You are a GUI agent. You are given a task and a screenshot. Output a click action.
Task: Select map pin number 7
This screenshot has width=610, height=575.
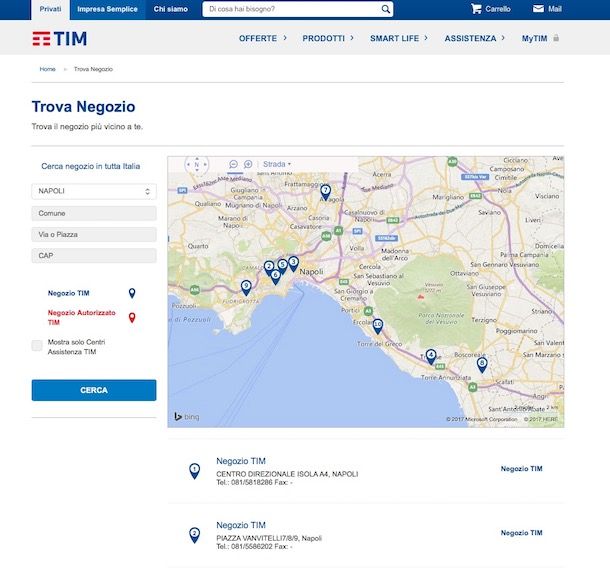click(x=326, y=192)
